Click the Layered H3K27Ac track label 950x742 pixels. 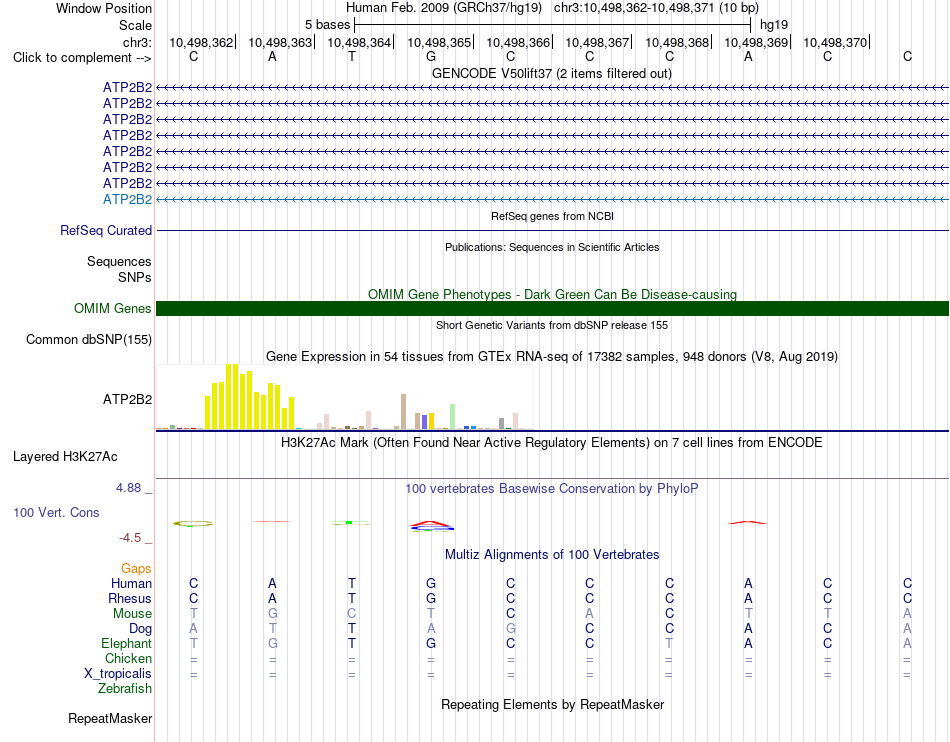point(65,457)
